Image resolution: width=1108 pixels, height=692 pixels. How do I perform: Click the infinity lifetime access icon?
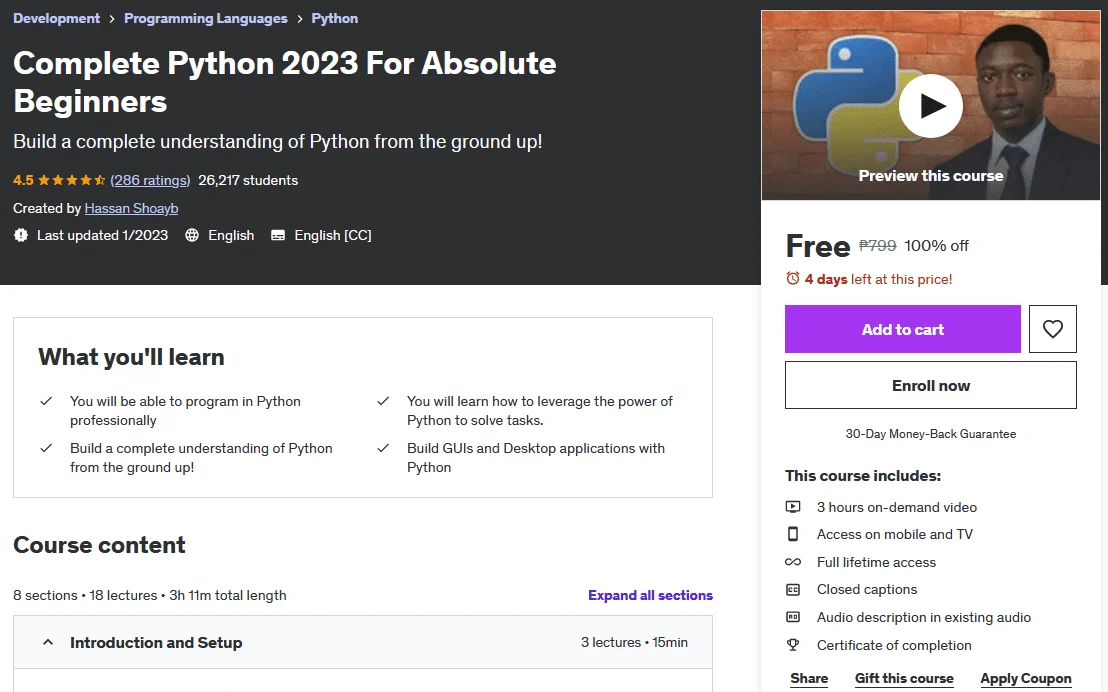coord(793,562)
